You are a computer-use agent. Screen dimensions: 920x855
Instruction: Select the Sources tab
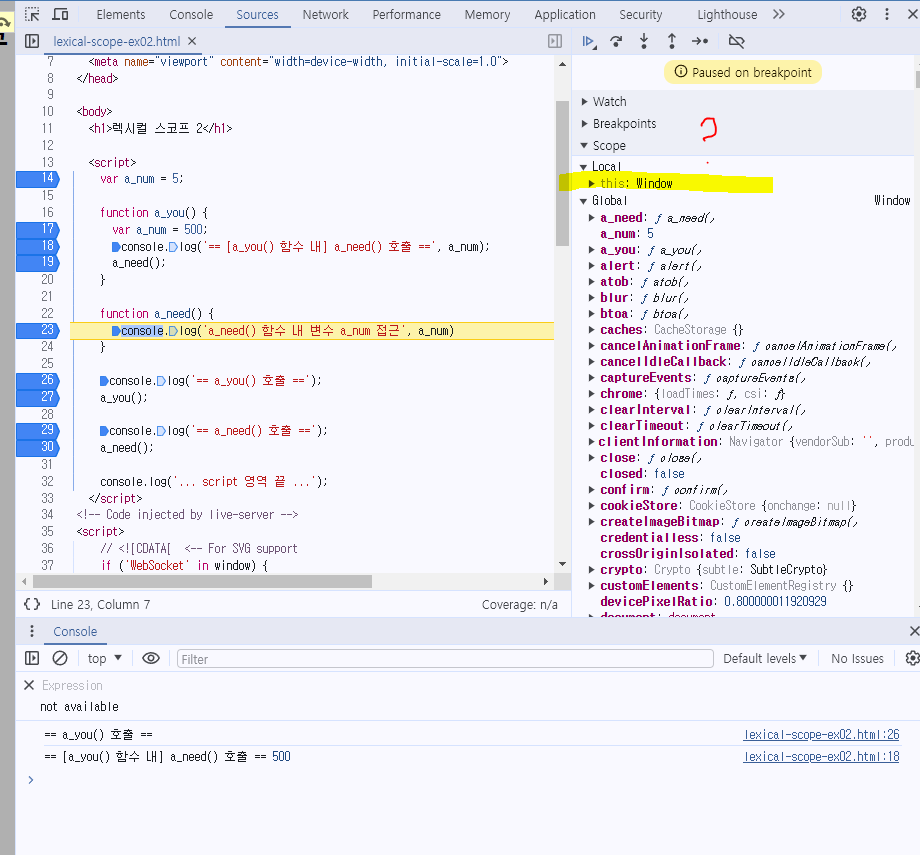pos(258,15)
